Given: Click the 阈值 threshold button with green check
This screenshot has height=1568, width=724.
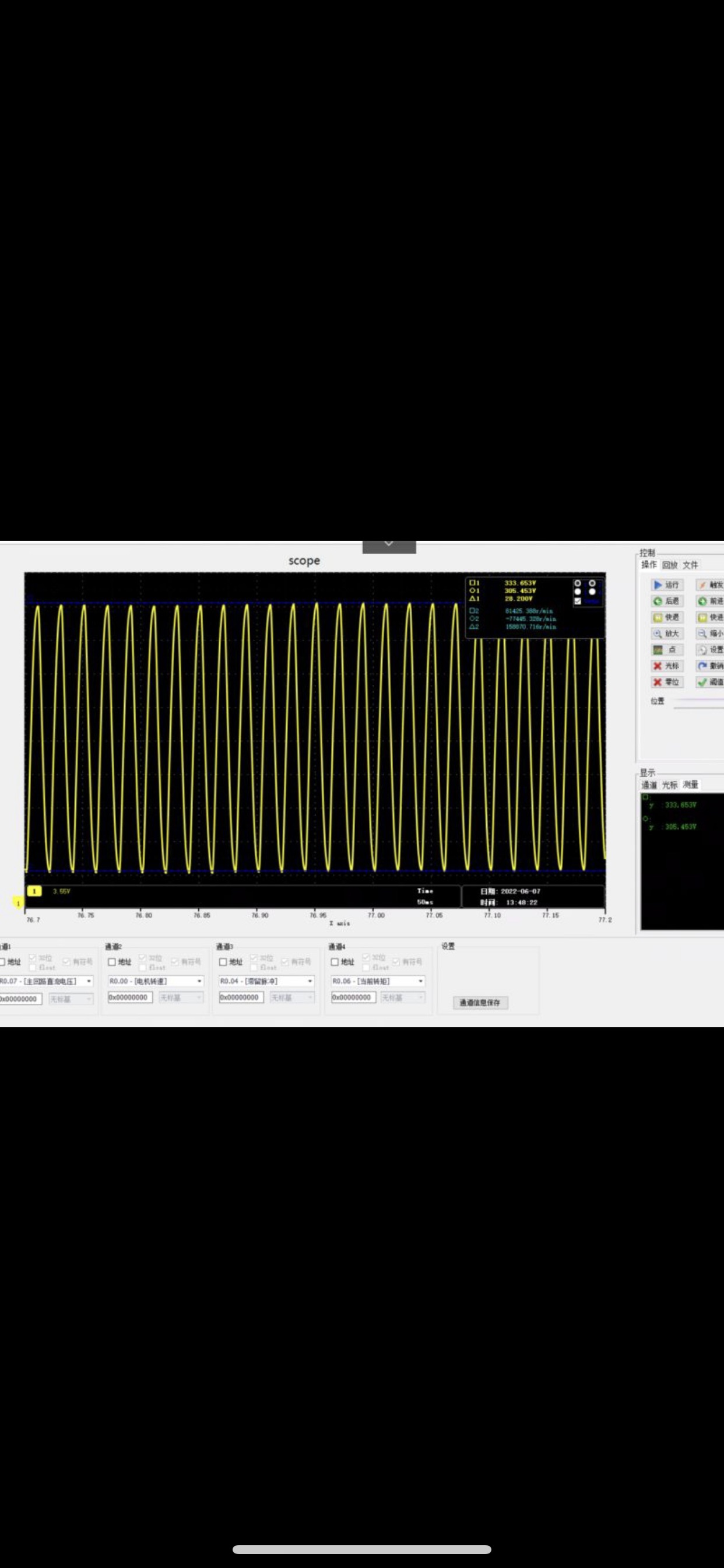Looking at the screenshot, I should point(711,682).
